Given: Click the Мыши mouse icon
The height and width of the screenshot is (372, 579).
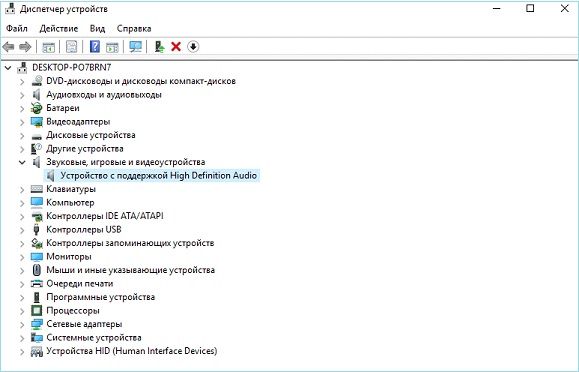Looking at the screenshot, I should 36,270.
